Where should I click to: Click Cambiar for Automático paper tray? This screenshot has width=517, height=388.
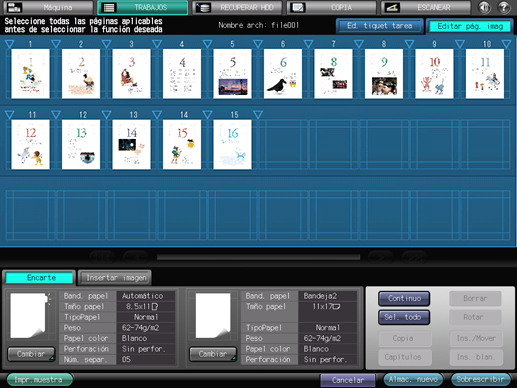coord(31,354)
